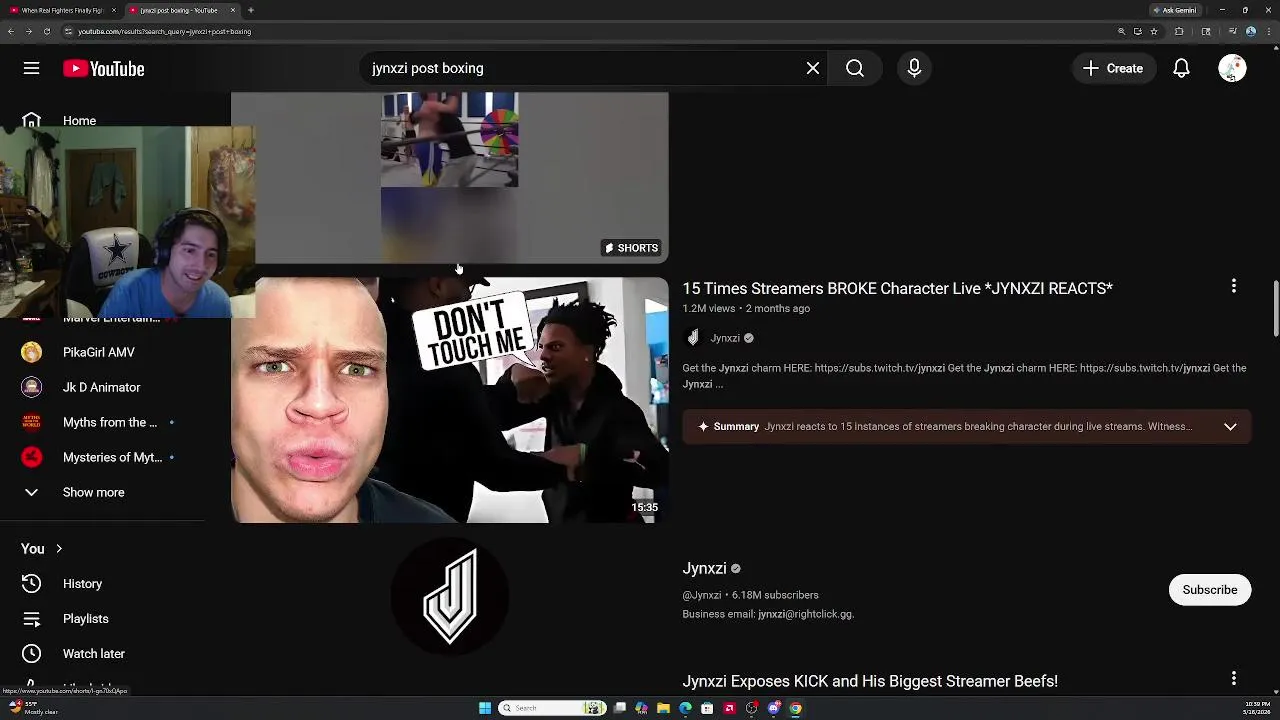The width and height of the screenshot is (1280, 720).
Task: Open the Chrome zoom magnifier icon
Action: [x=1121, y=31]
